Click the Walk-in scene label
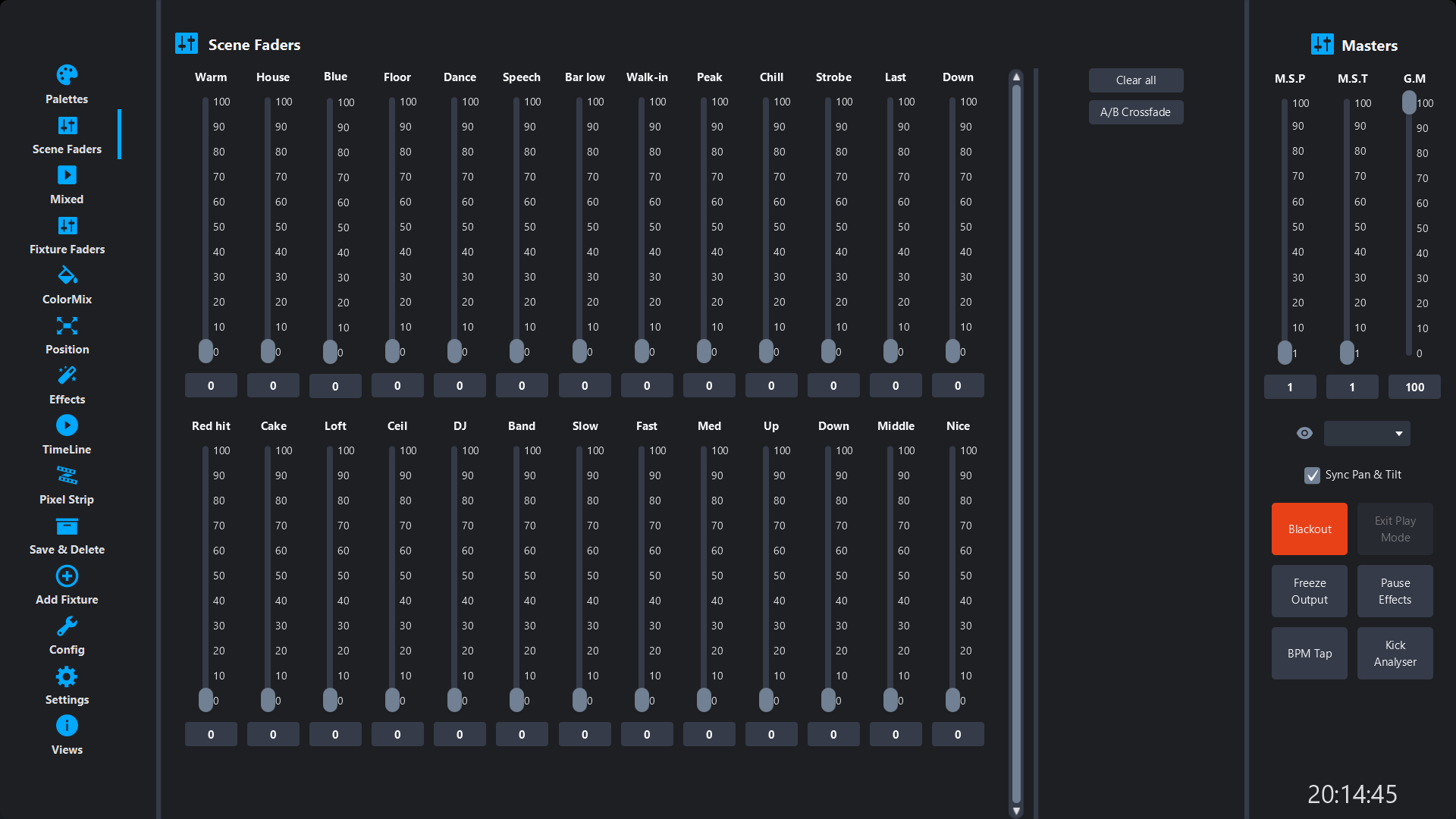The width and height of the screenshot is (1456, 819). tap(647, 77)
